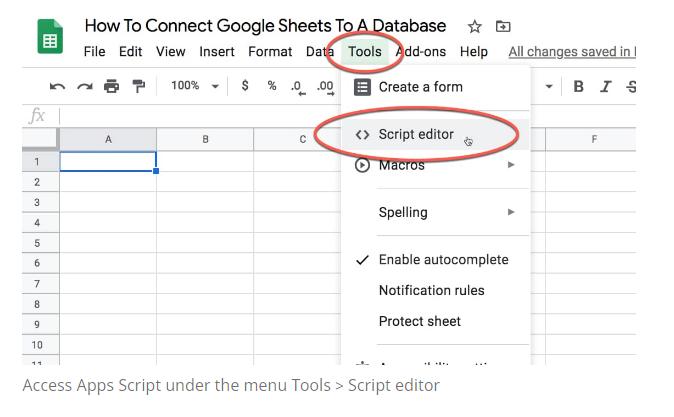The image size is (674, 417).
Task: Format selection as currency
Action: (245, 87)
